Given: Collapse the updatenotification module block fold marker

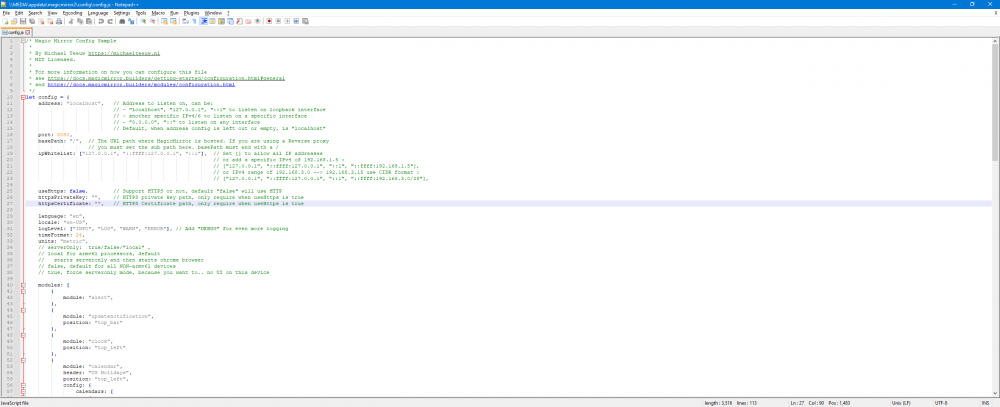Looking at the screenshot, I should click(x=24, y=310).
